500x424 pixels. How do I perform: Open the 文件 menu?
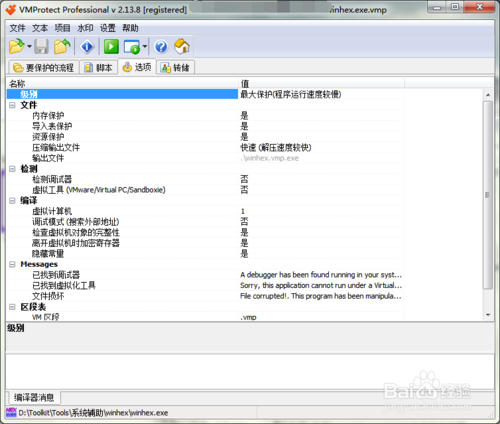point(17,28)
